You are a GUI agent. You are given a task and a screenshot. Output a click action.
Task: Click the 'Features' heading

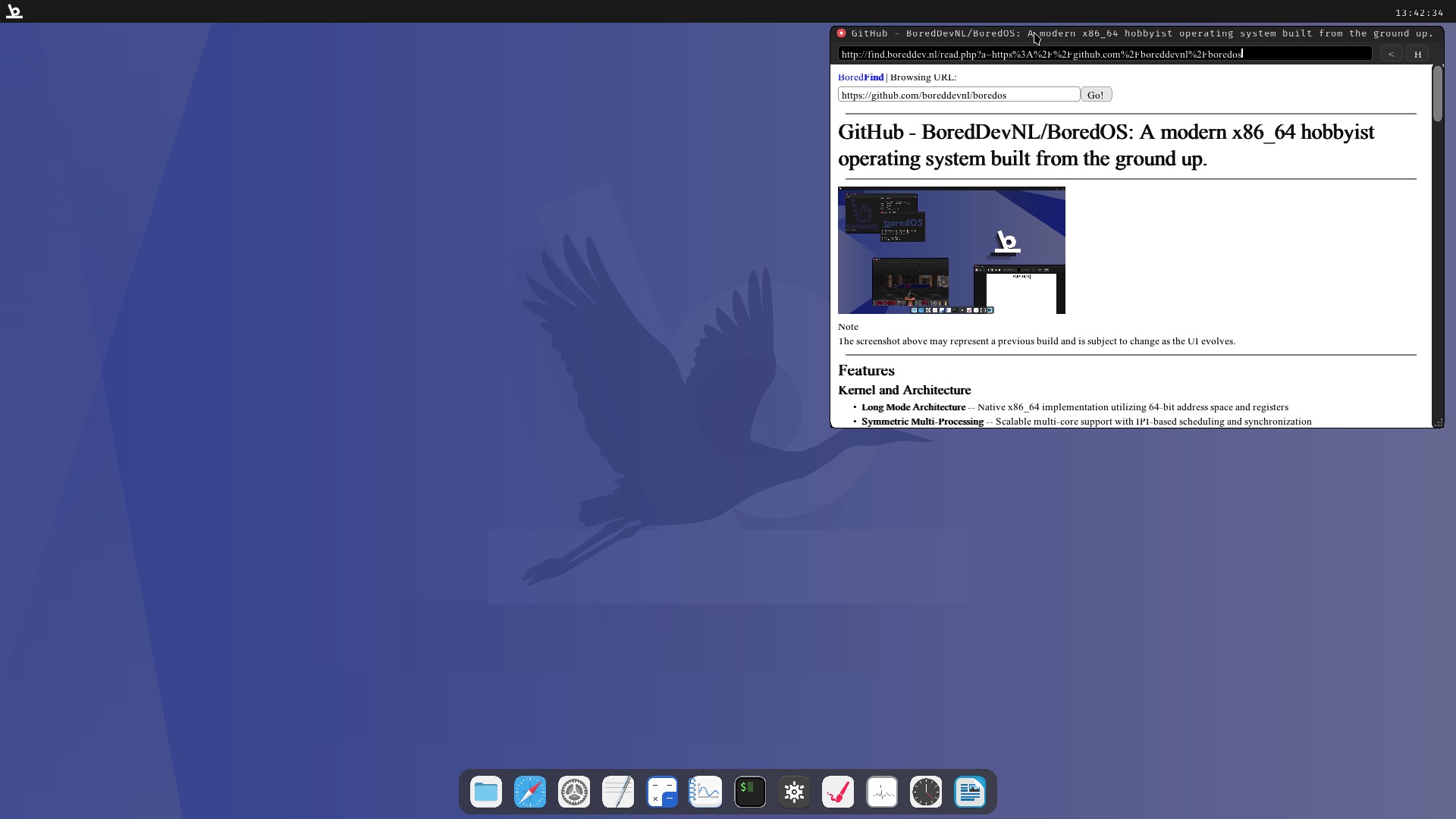click(x=866, y=371)
